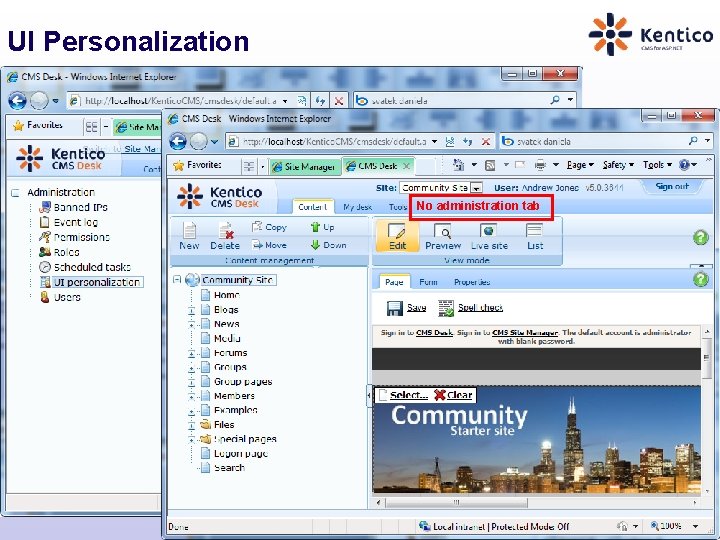
Task: Collapse the Community Site root node
Action: [177, 279]
